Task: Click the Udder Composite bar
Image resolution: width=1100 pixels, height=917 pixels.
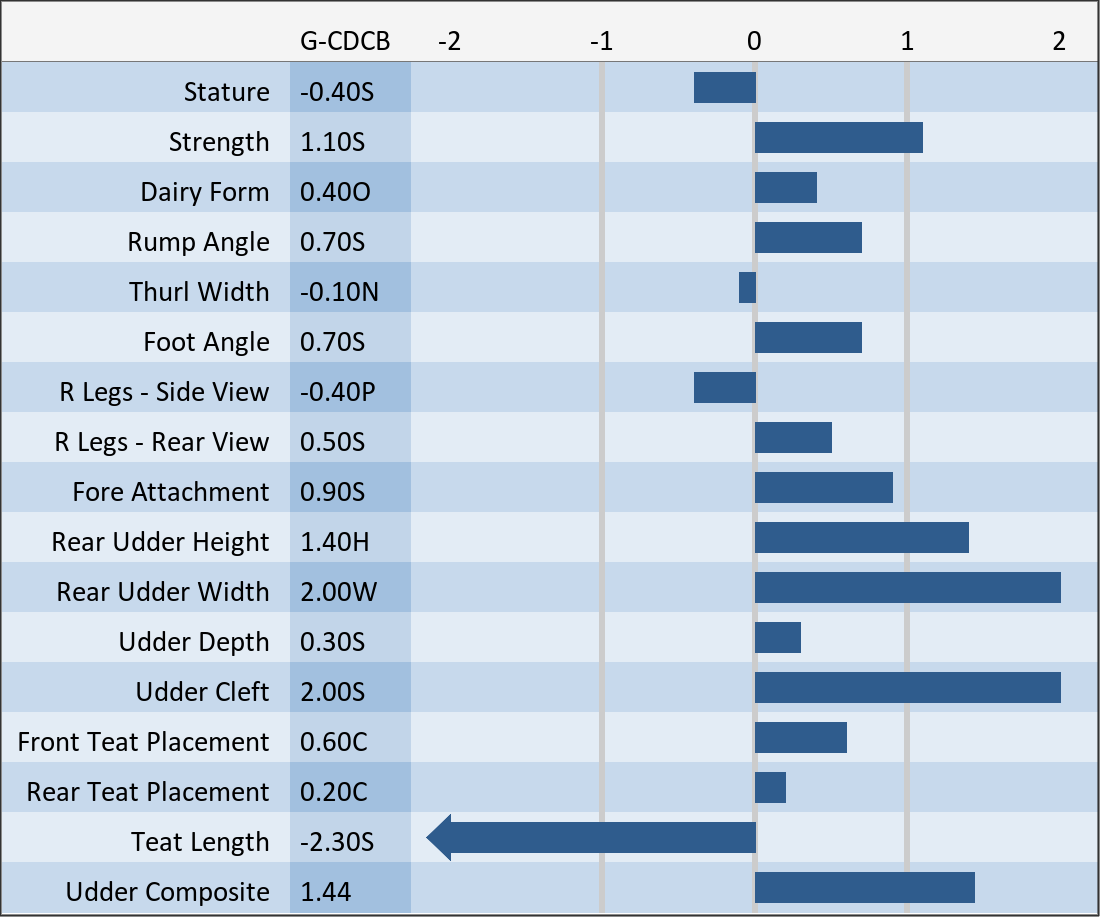Action: (x=864, y=888)
